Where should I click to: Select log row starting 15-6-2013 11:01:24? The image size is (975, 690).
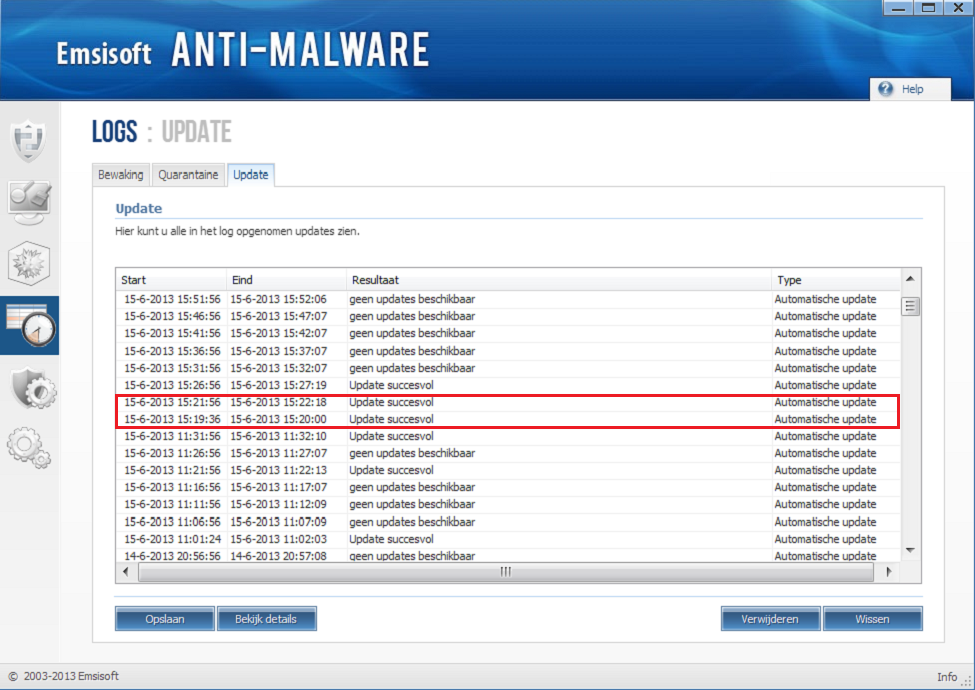coord(508,539)
